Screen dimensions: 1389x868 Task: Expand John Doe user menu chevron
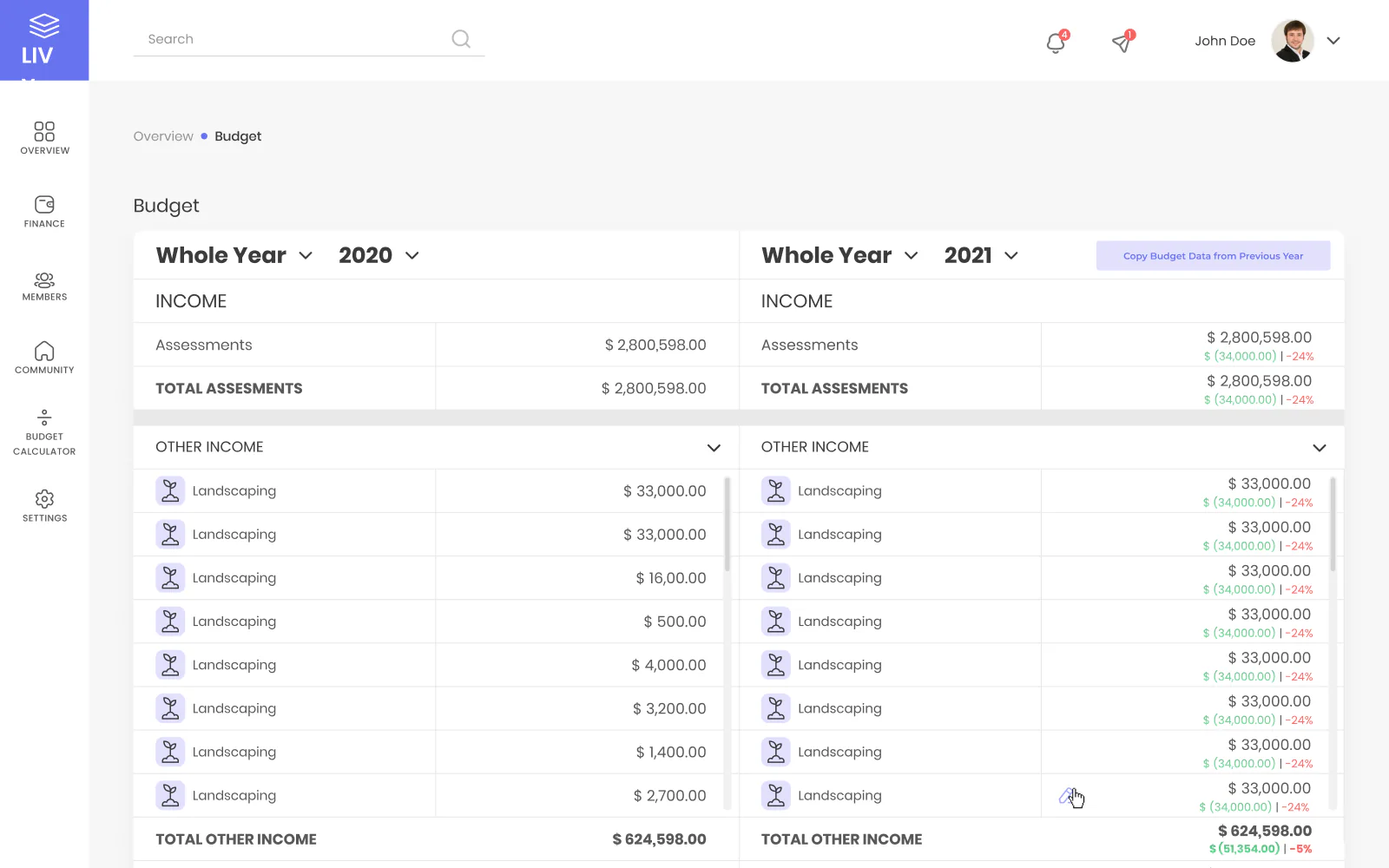[1333, 41]
